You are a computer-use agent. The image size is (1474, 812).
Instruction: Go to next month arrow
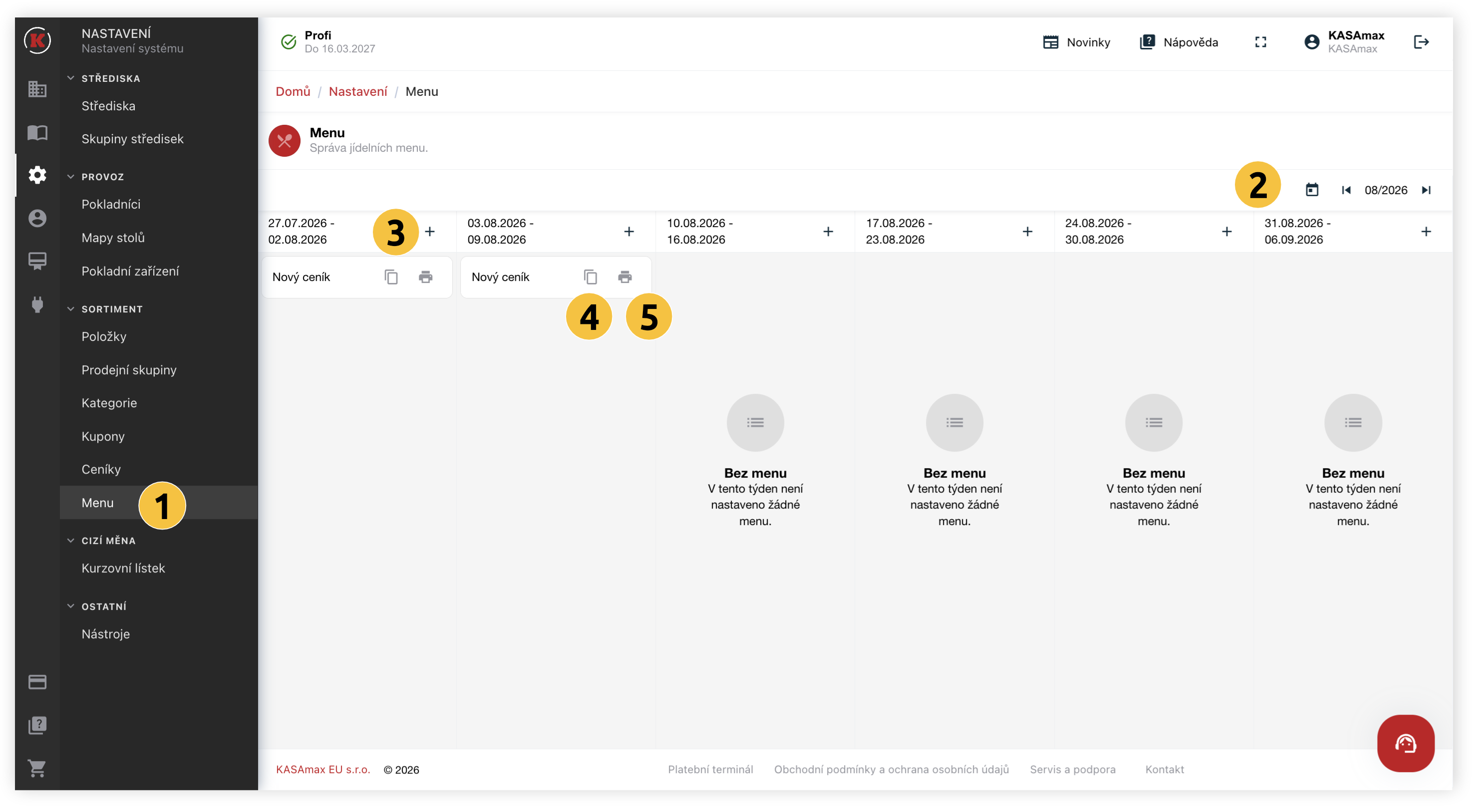[x=1427, y=190]
